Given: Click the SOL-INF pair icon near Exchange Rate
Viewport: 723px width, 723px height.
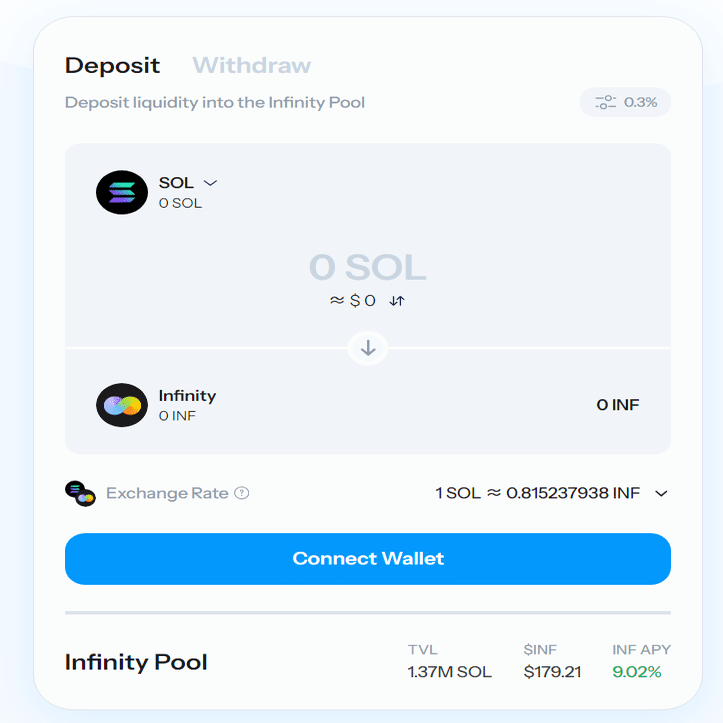Looking at the screenshot, I should [80, 493].
